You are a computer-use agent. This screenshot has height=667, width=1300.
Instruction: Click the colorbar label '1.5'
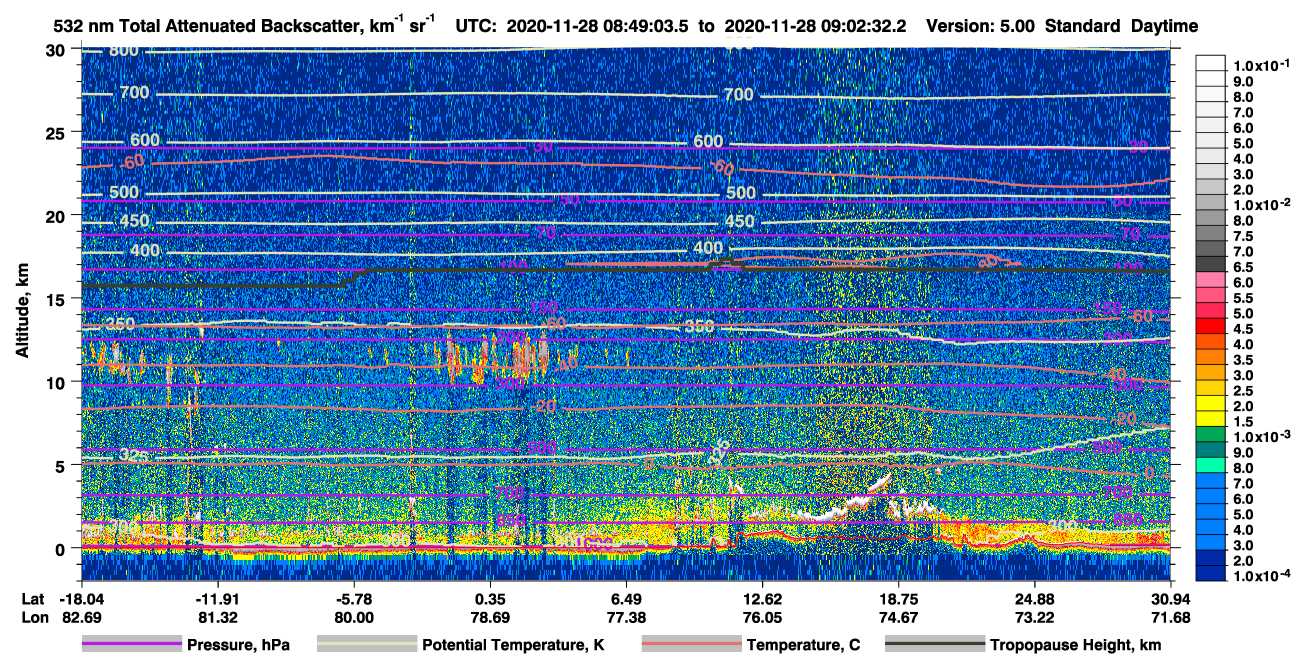(x=1245, y=422)
